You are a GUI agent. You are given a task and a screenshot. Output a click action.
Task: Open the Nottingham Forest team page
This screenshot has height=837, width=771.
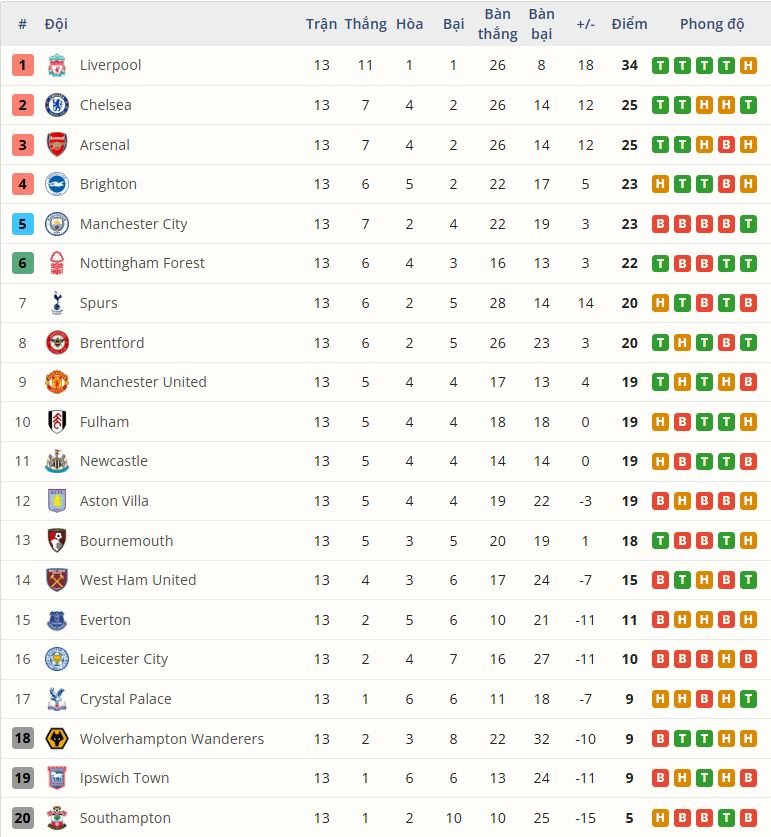(142, 263)
